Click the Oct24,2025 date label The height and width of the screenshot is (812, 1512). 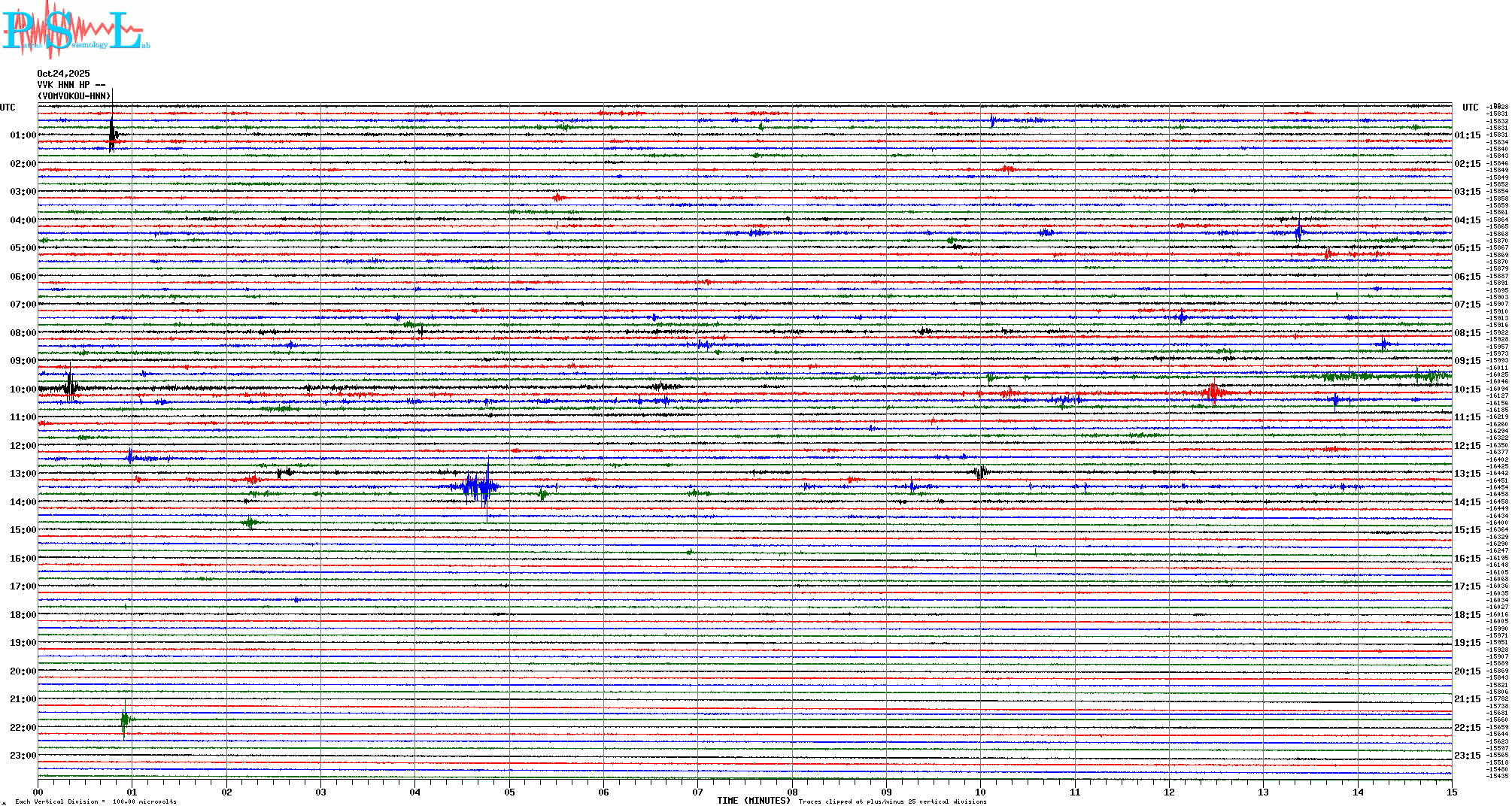(x=63, y=74)
